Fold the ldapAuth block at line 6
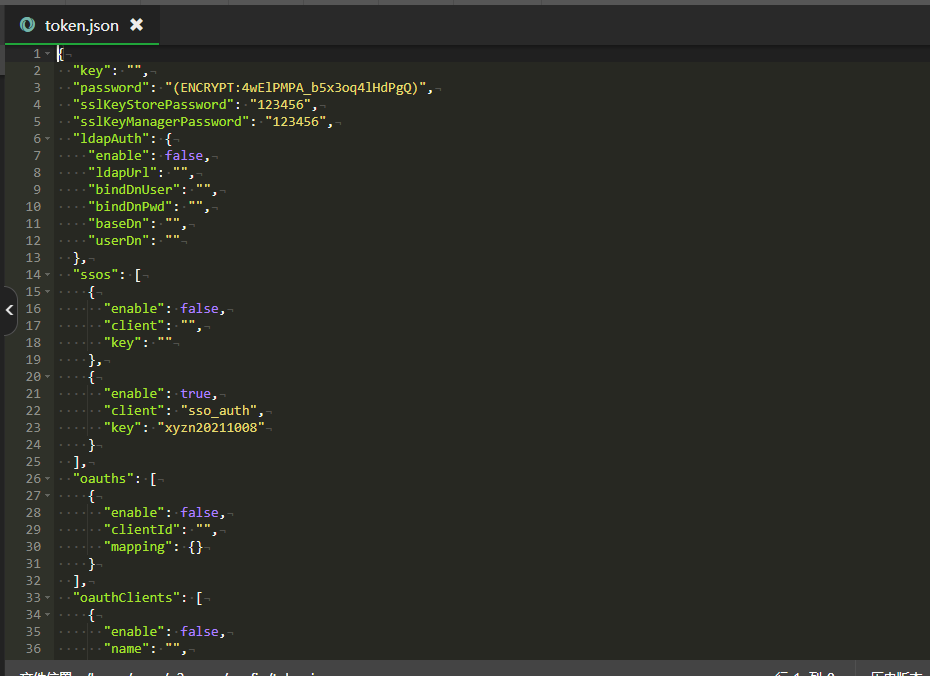The height and width of the screenshot is (676, 930). [49, 138]
